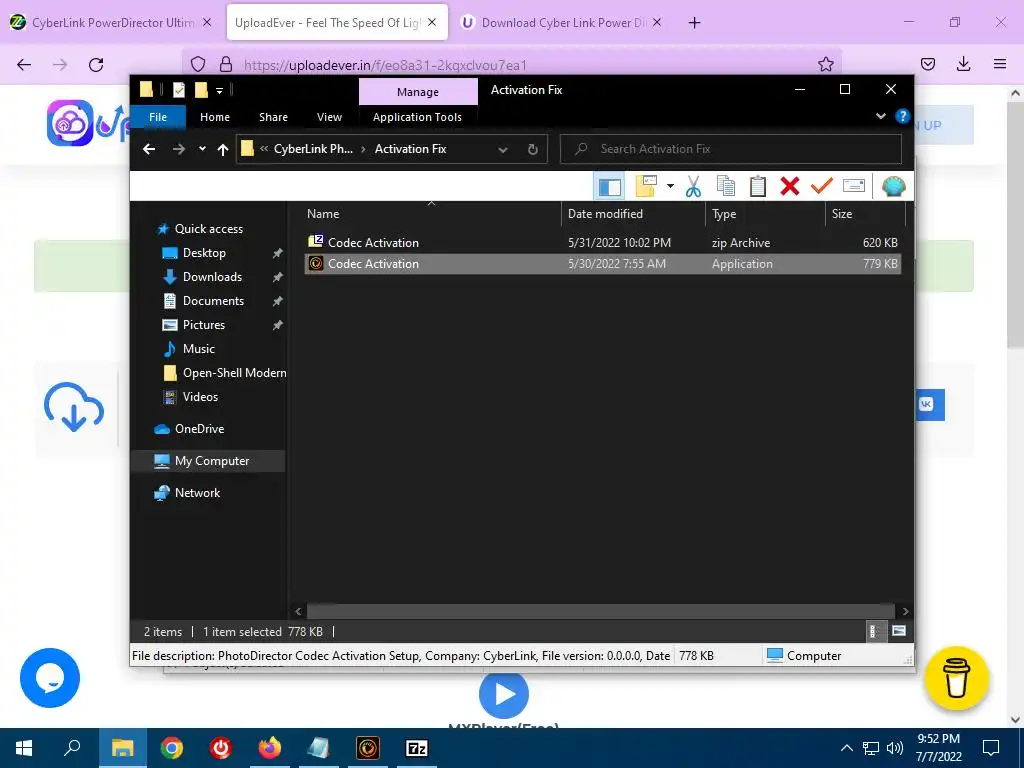Open the File tab in Explorer

[158, 117]
